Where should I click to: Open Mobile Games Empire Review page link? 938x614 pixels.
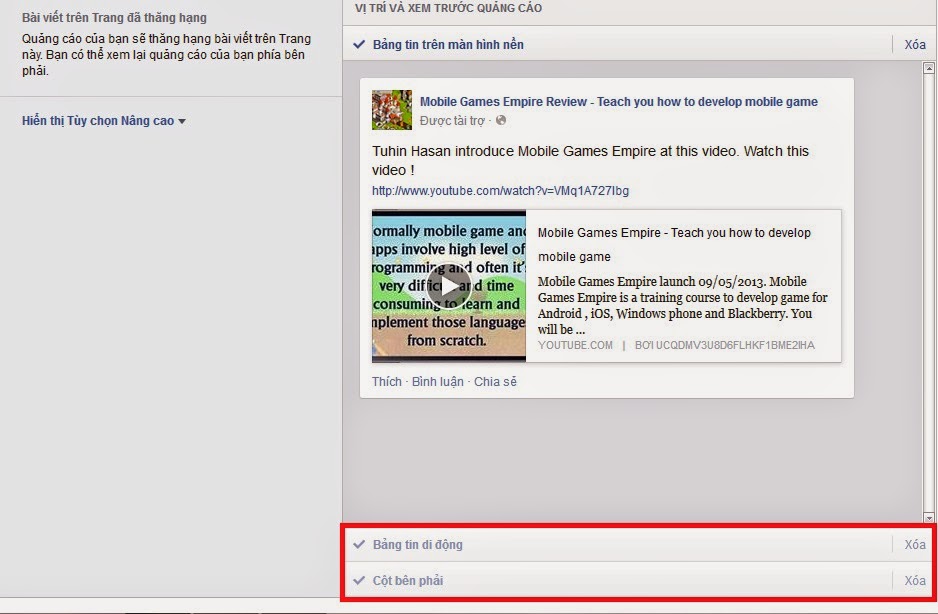[x=619, y=102]
